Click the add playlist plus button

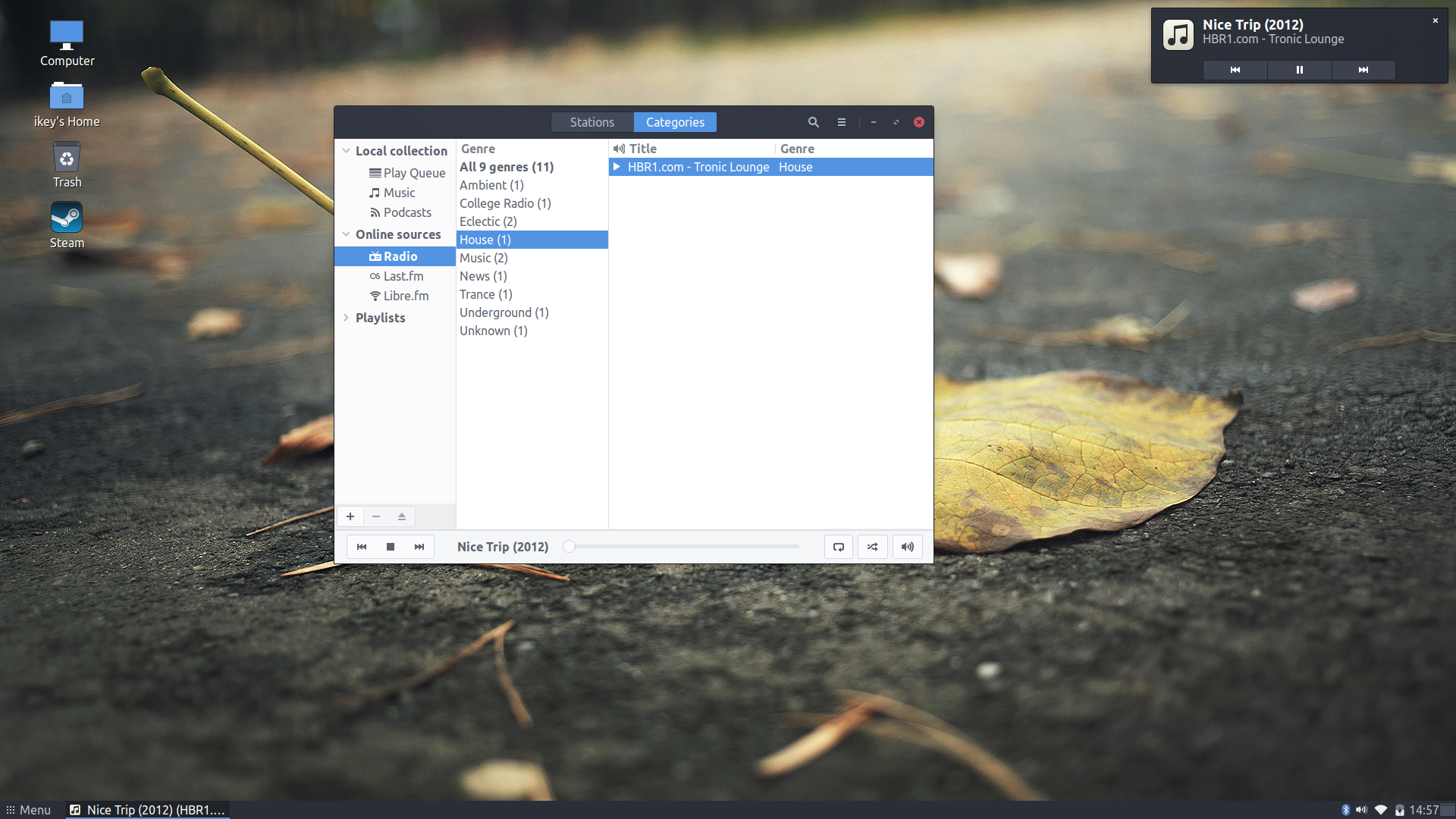(350, 516)
